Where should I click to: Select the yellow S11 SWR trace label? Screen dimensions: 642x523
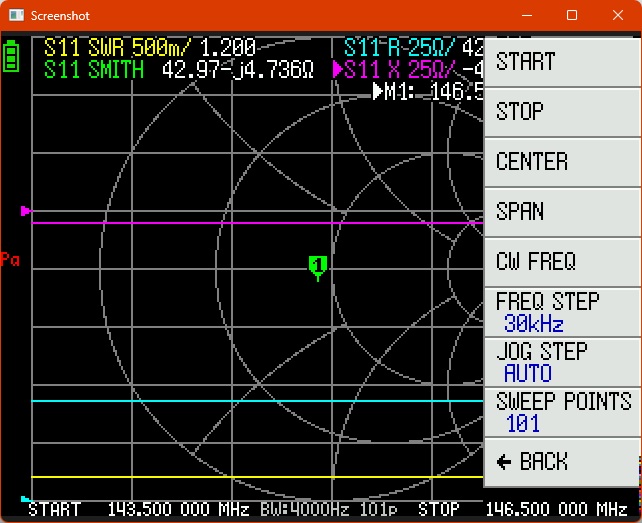pyautogui.click(x=149, y=48)
